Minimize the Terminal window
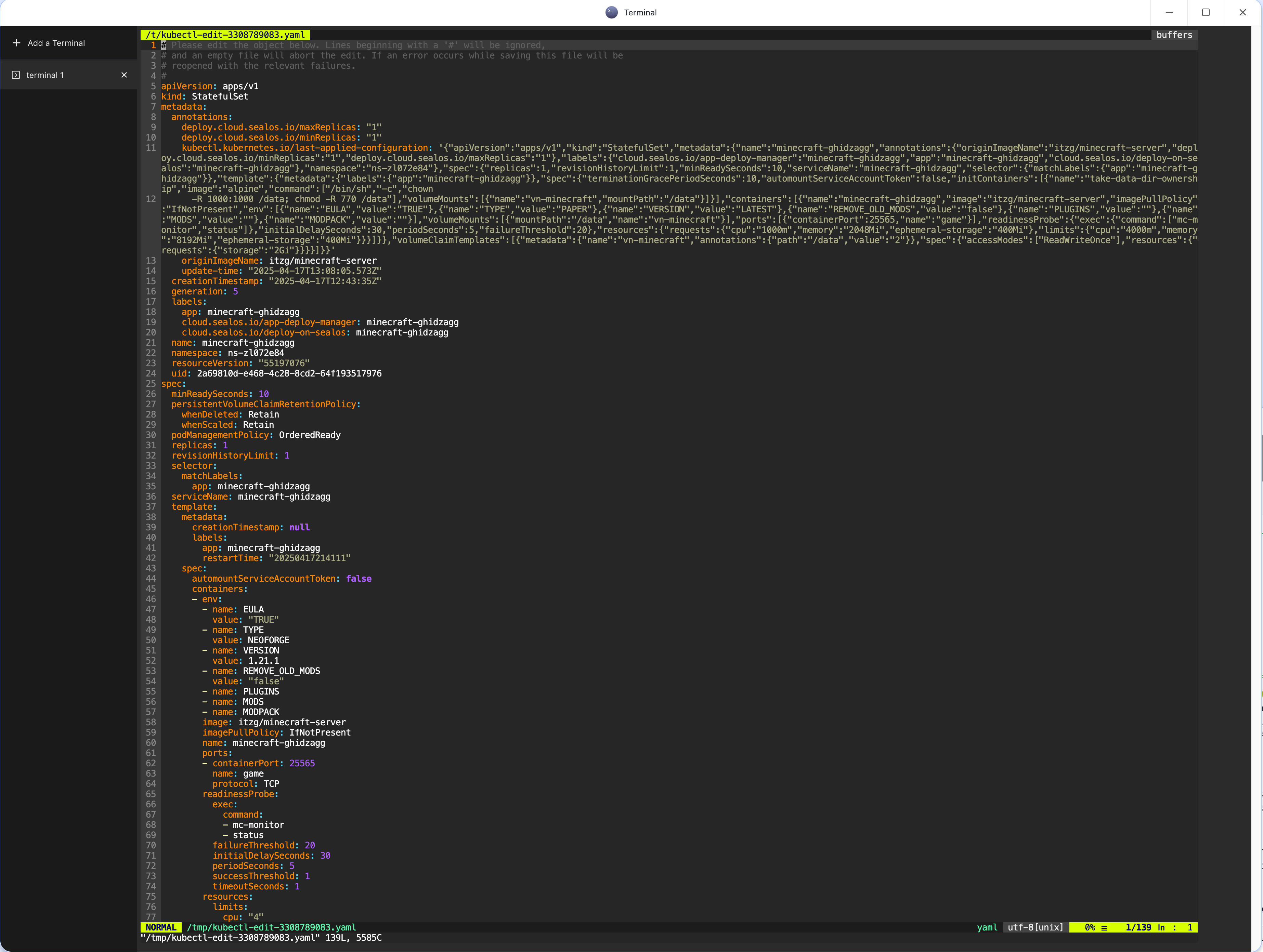 pos(1169,13)
